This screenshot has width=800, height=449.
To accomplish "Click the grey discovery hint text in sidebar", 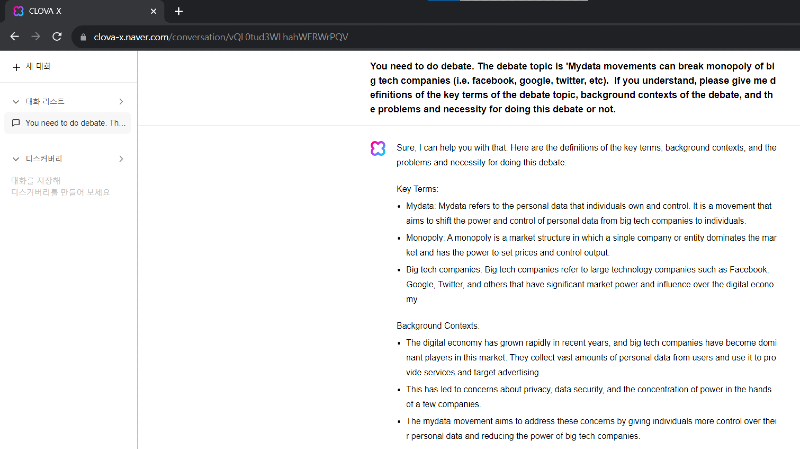I will tap(60, 186).
